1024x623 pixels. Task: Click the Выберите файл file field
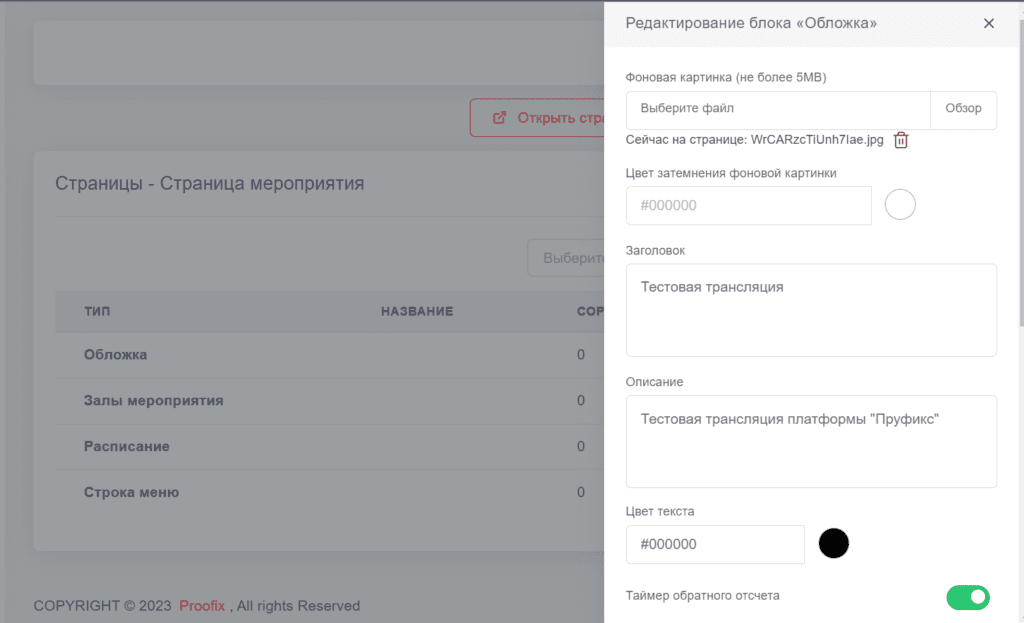pyautogui.click(x=778, y=109)
